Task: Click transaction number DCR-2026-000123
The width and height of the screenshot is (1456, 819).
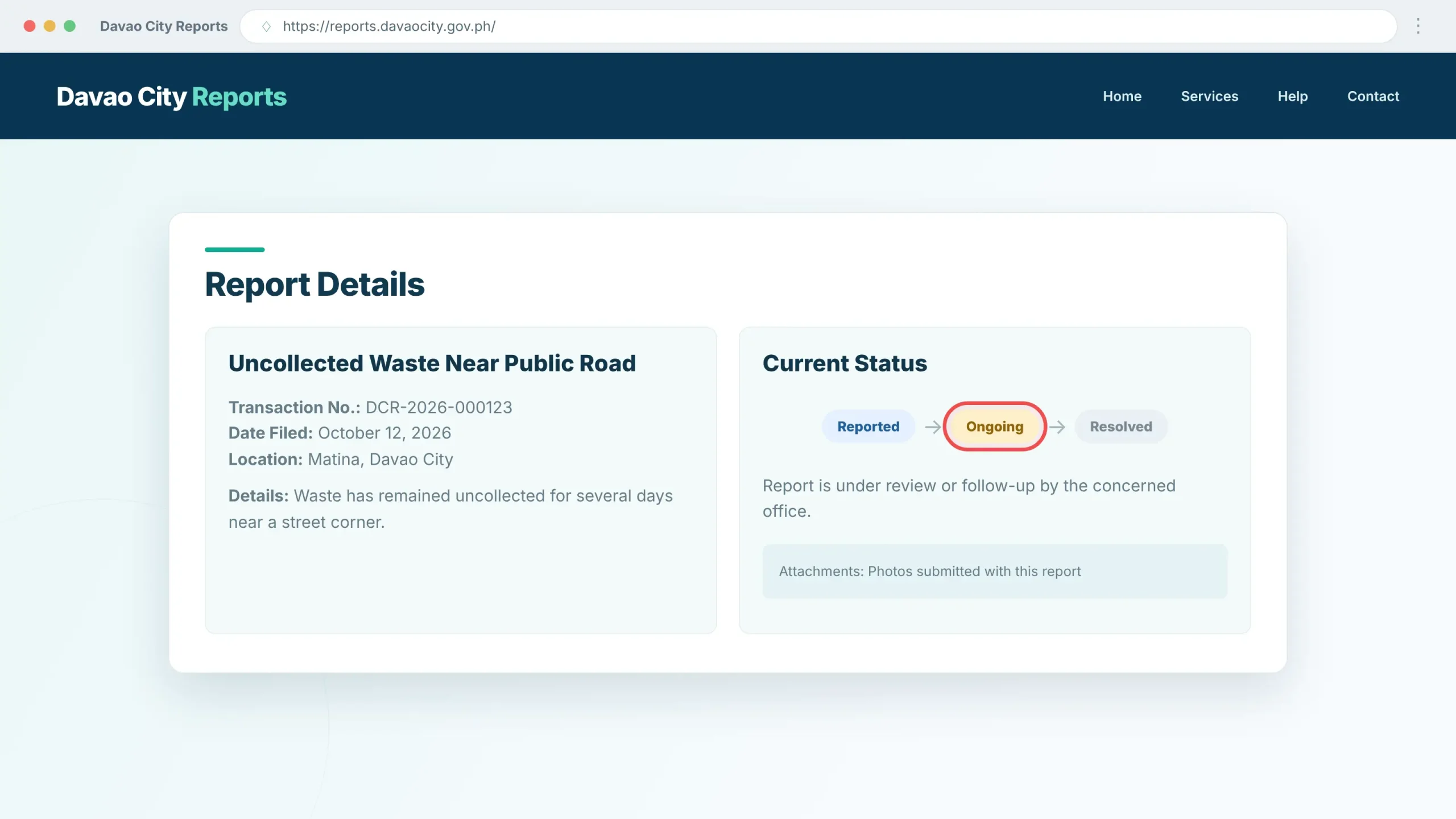Action: [439, 407]
